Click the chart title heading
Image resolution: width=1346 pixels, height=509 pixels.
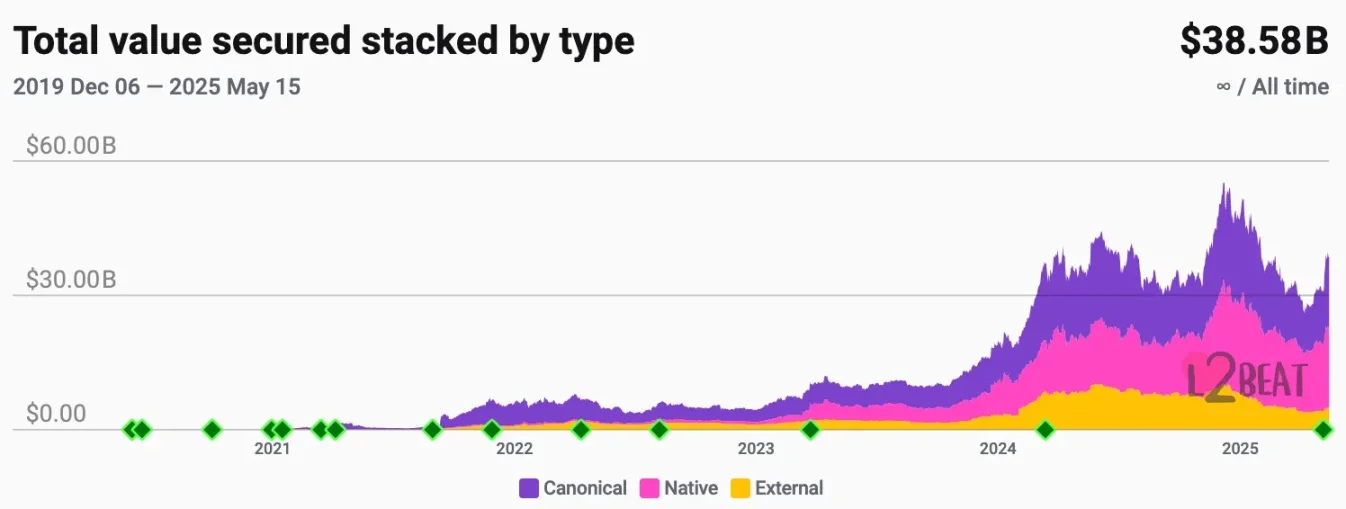click(323, 41)
